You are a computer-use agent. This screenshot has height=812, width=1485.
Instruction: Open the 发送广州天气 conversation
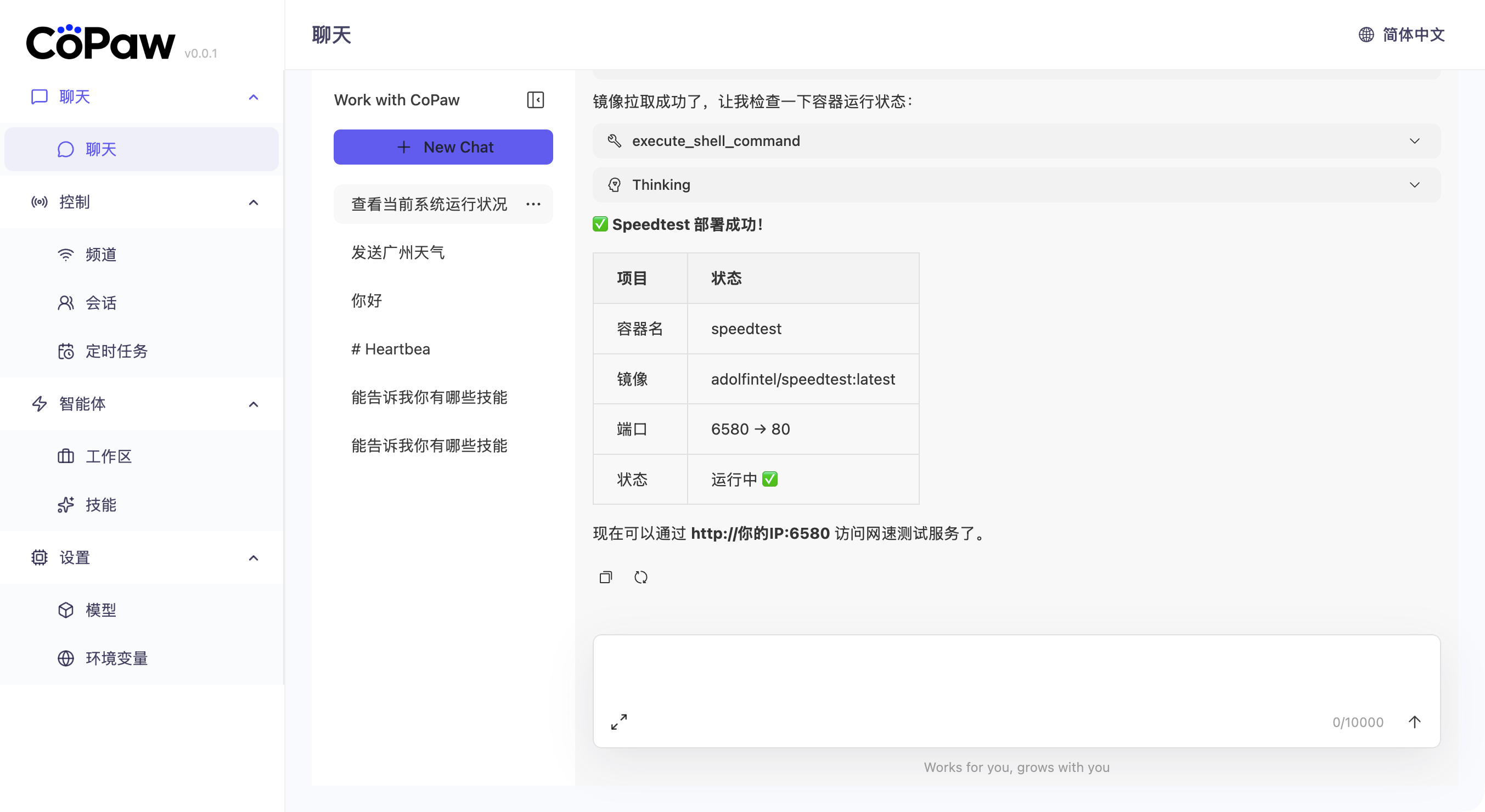[398, 252]
